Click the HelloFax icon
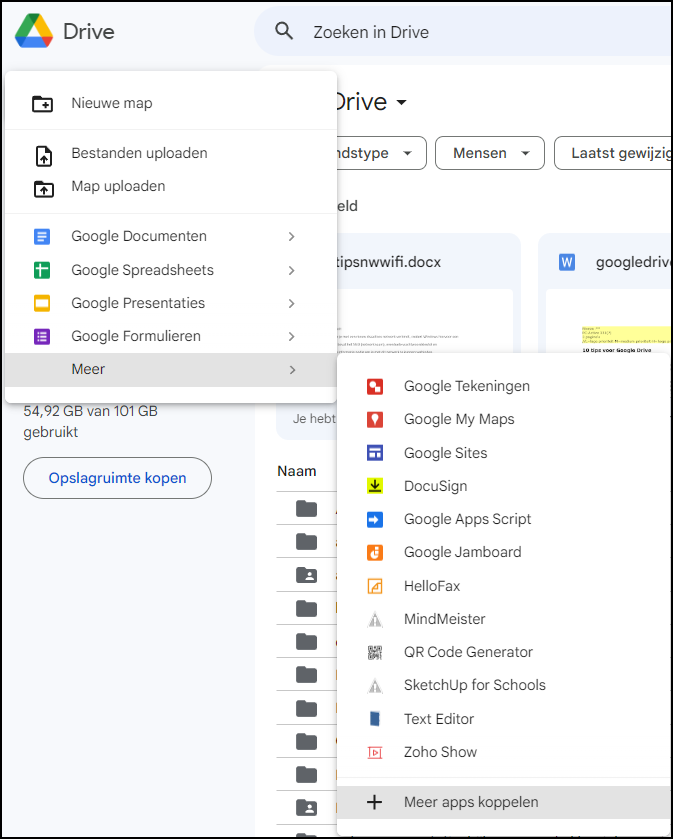Viewport: 673px width, 839px height. (375, 586)
